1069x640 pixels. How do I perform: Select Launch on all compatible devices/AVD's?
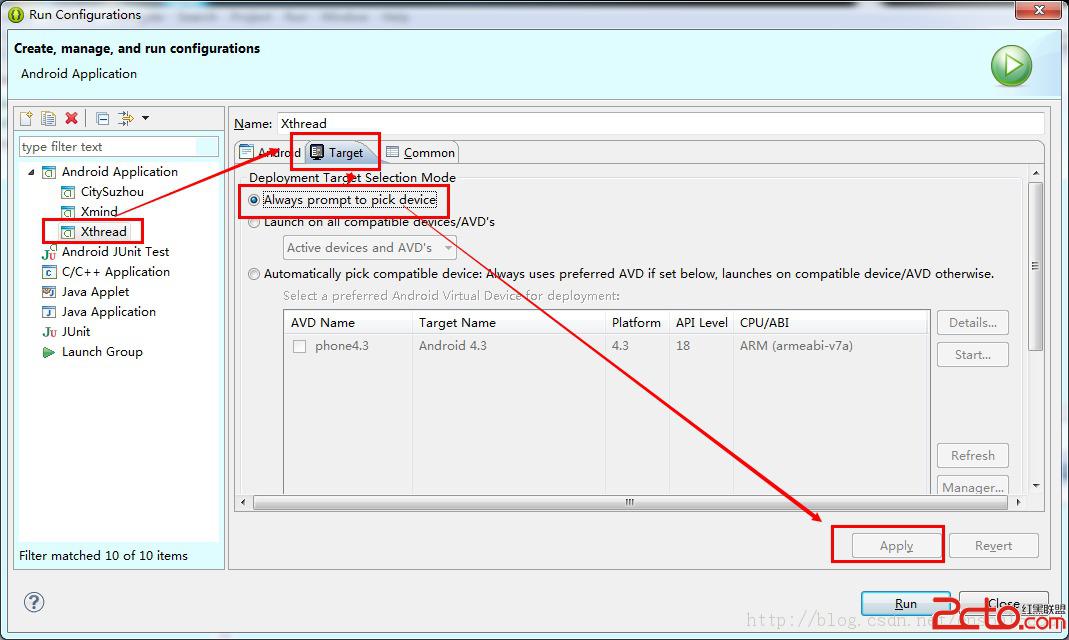point(372,222)
